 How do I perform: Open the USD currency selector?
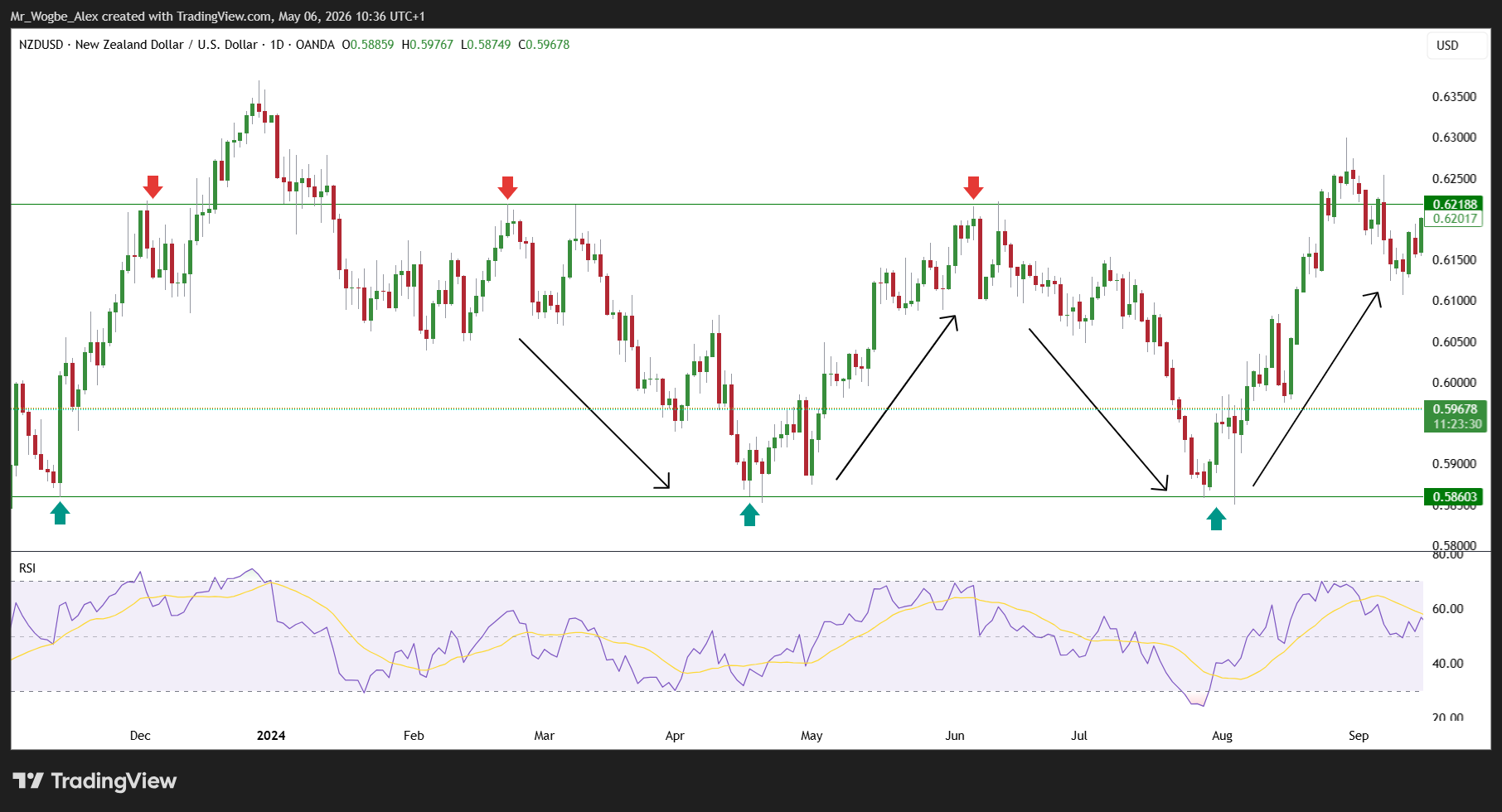[x=1456, y=46]
